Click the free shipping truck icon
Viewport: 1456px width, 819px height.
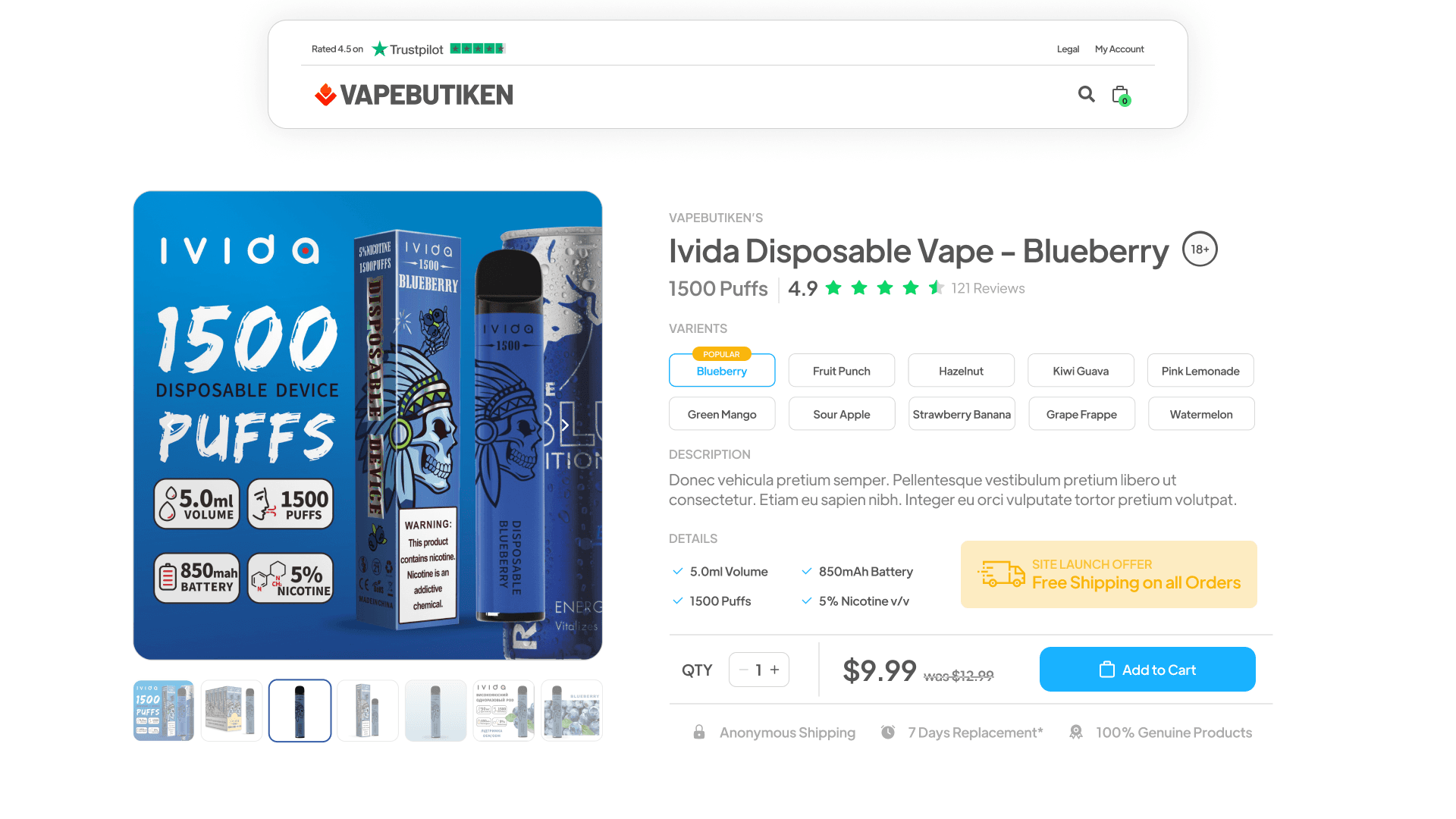1001,574
